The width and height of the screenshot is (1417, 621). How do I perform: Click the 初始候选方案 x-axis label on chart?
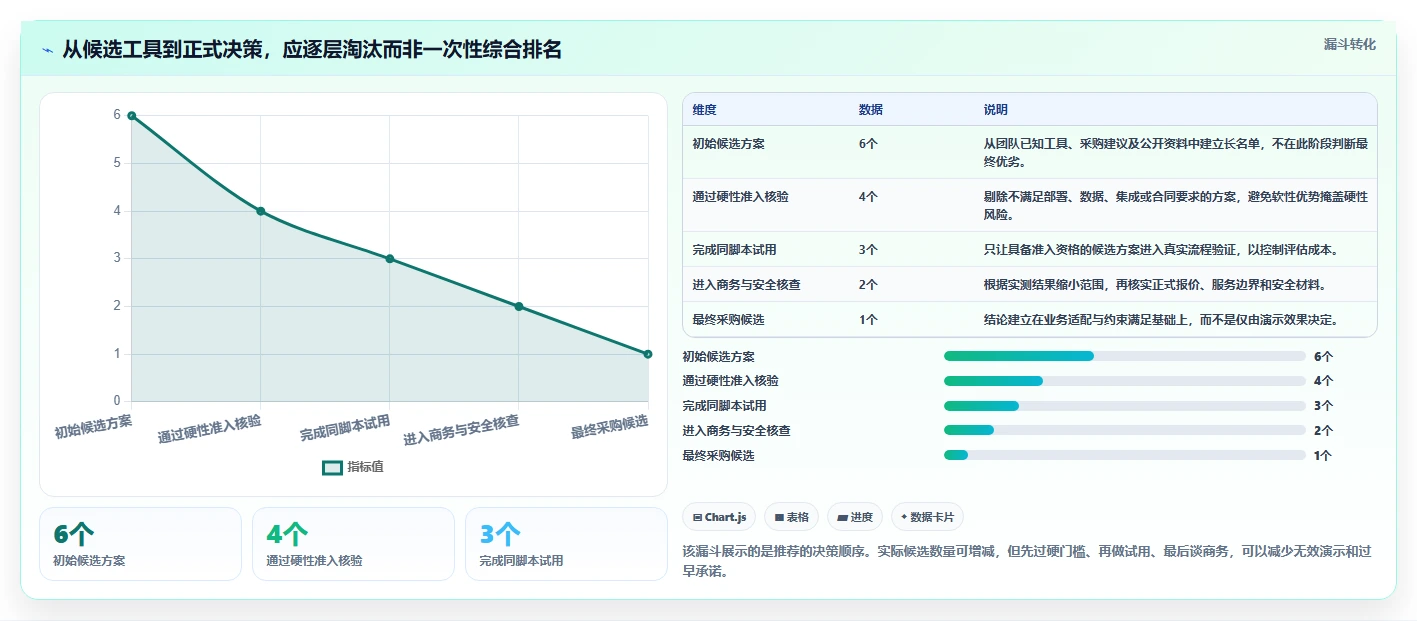coord(93,427)
